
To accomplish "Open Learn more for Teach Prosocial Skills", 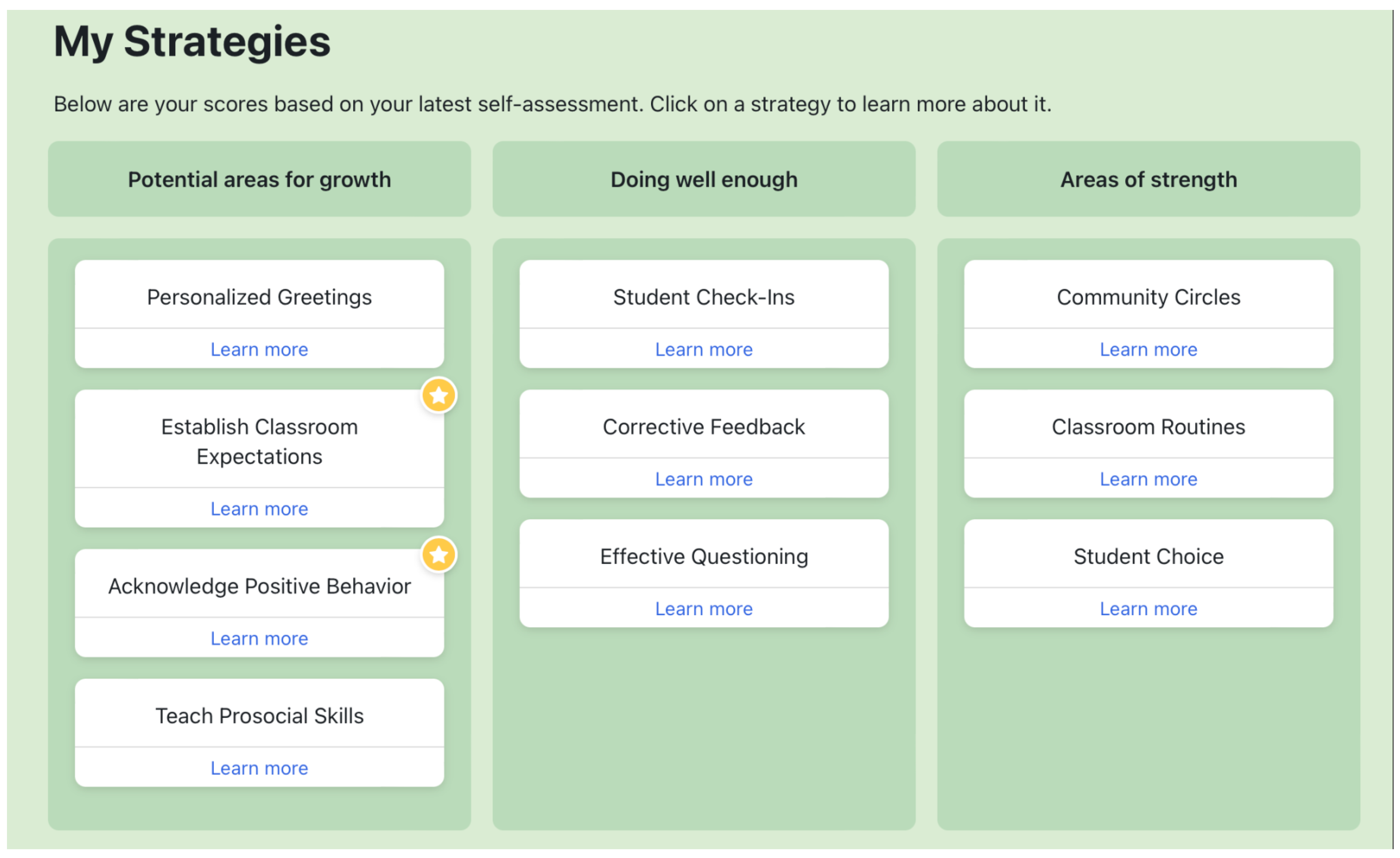I will click(259, 768).
